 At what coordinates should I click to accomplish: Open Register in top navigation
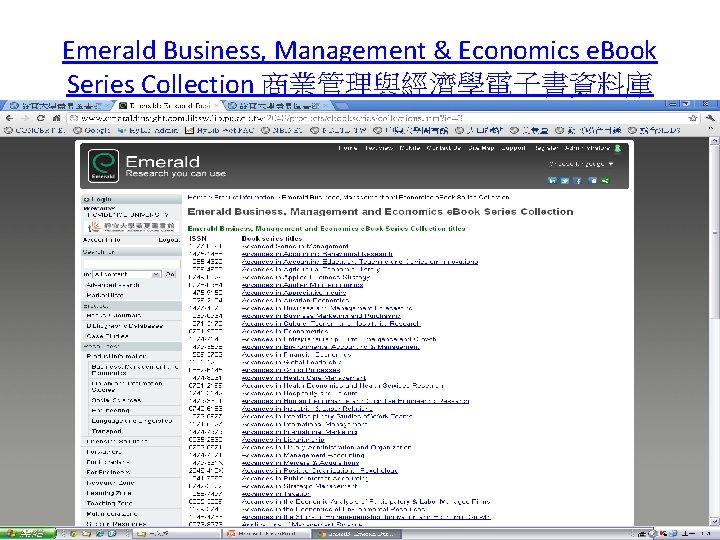(x=546, y=148)
